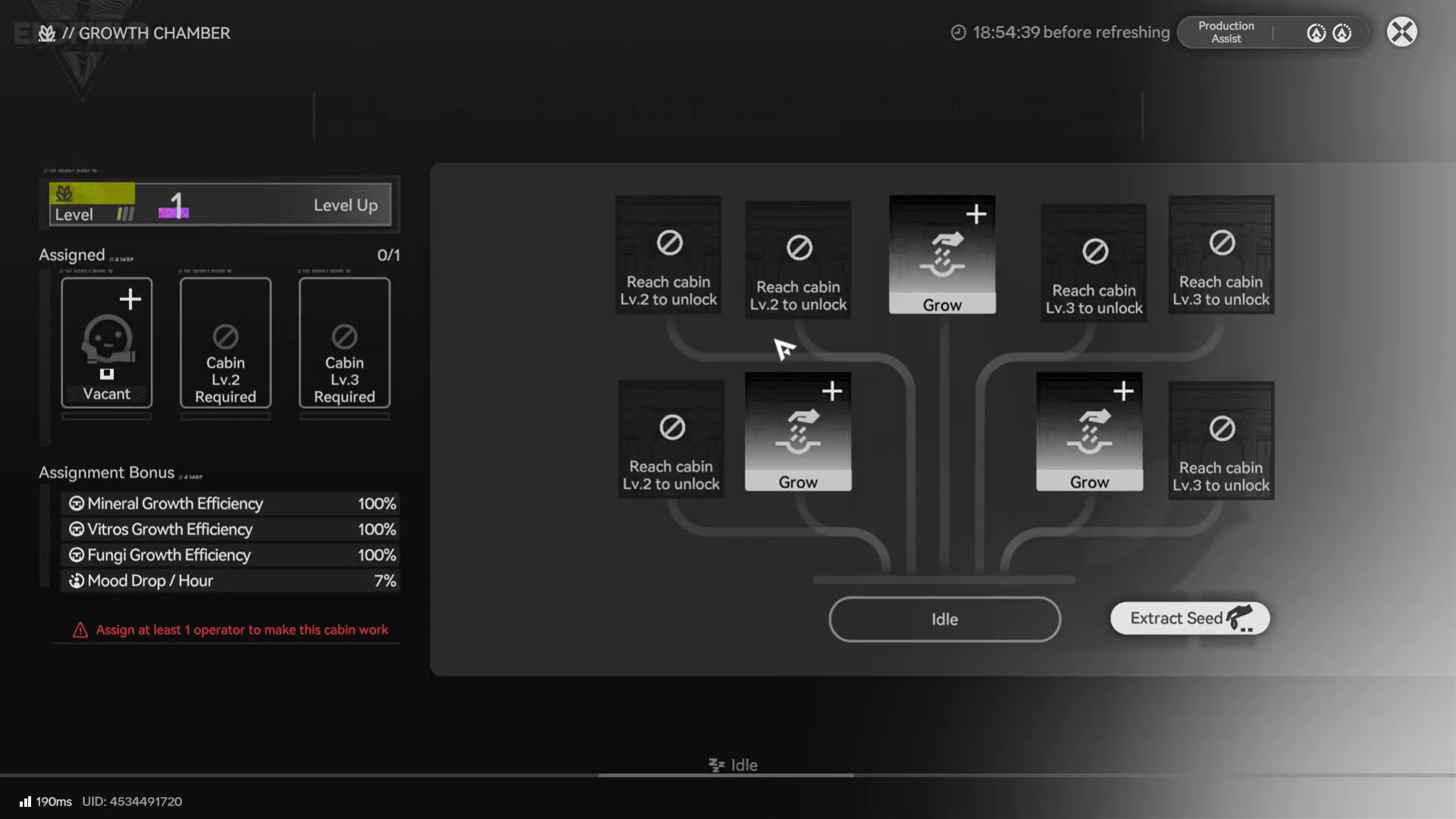Image resolution: width=1456 pixels, height=819 pixels.
Task: Click the Growth Chamber leaf icon
Action: click(x=47, y=33)
